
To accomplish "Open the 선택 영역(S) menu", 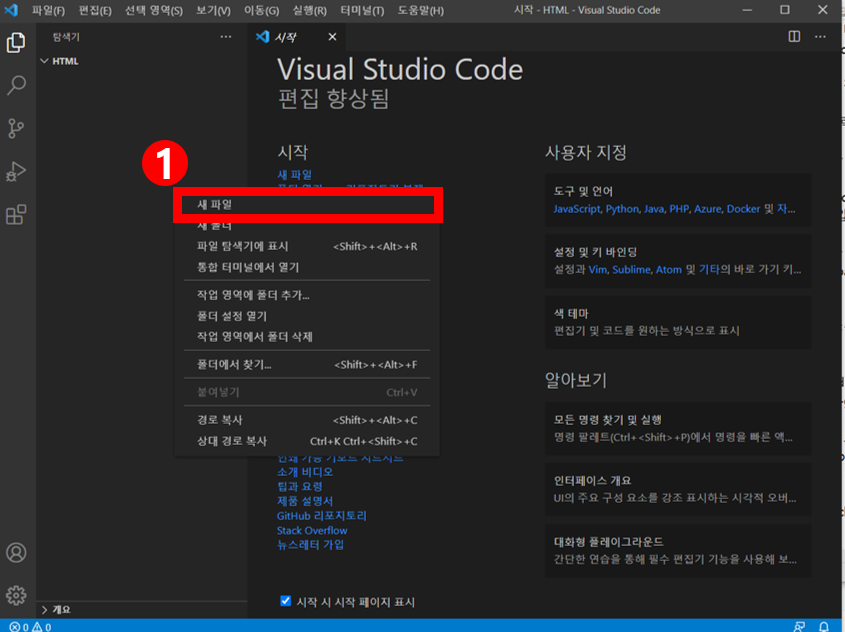I will [154, 10].
